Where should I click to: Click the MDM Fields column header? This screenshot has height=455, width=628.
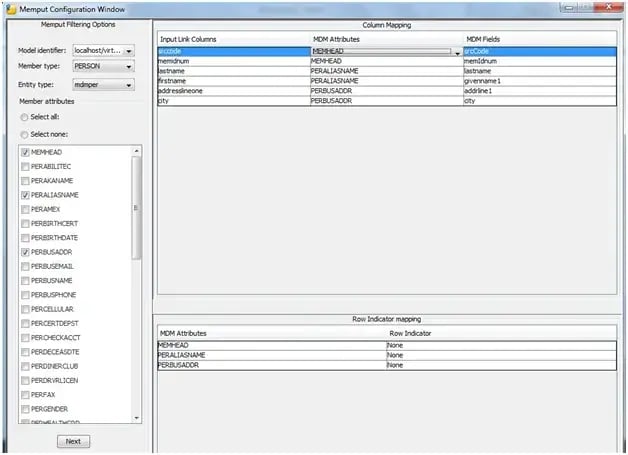(483, 39)
